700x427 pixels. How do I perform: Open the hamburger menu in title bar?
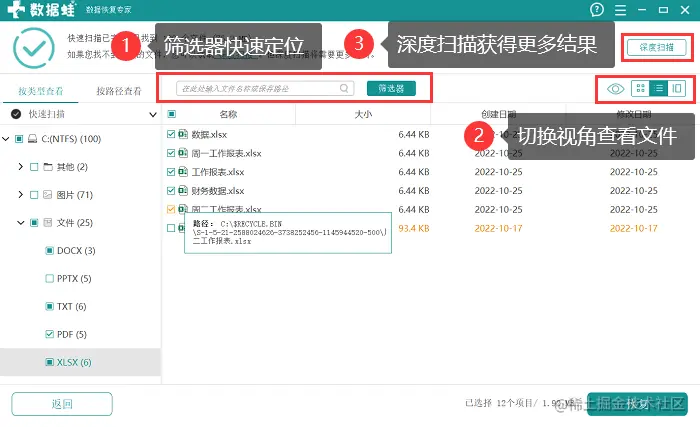click(x=620, y=10)
